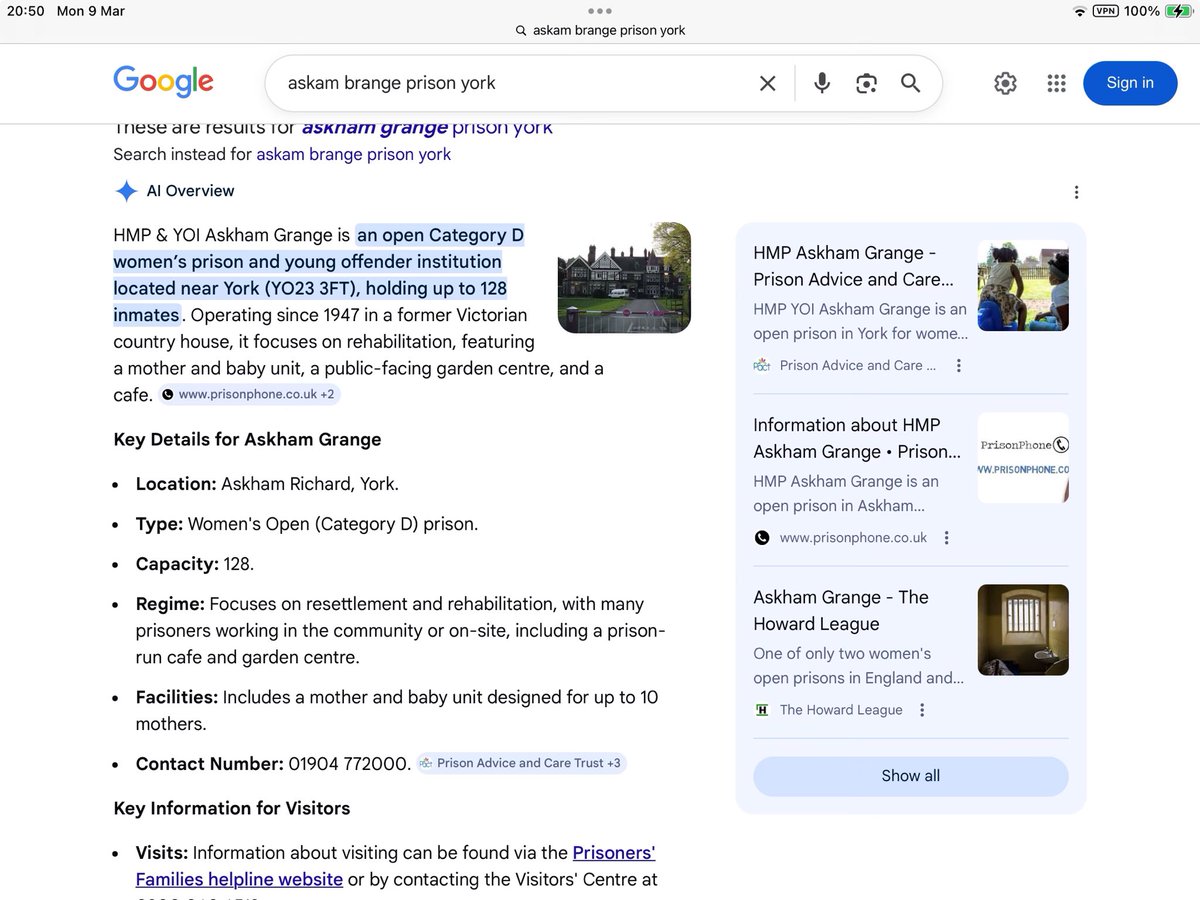Viewport: 1200px width, 900px height.
Task: Open Google Lens image search
Action: click(866, 84)
